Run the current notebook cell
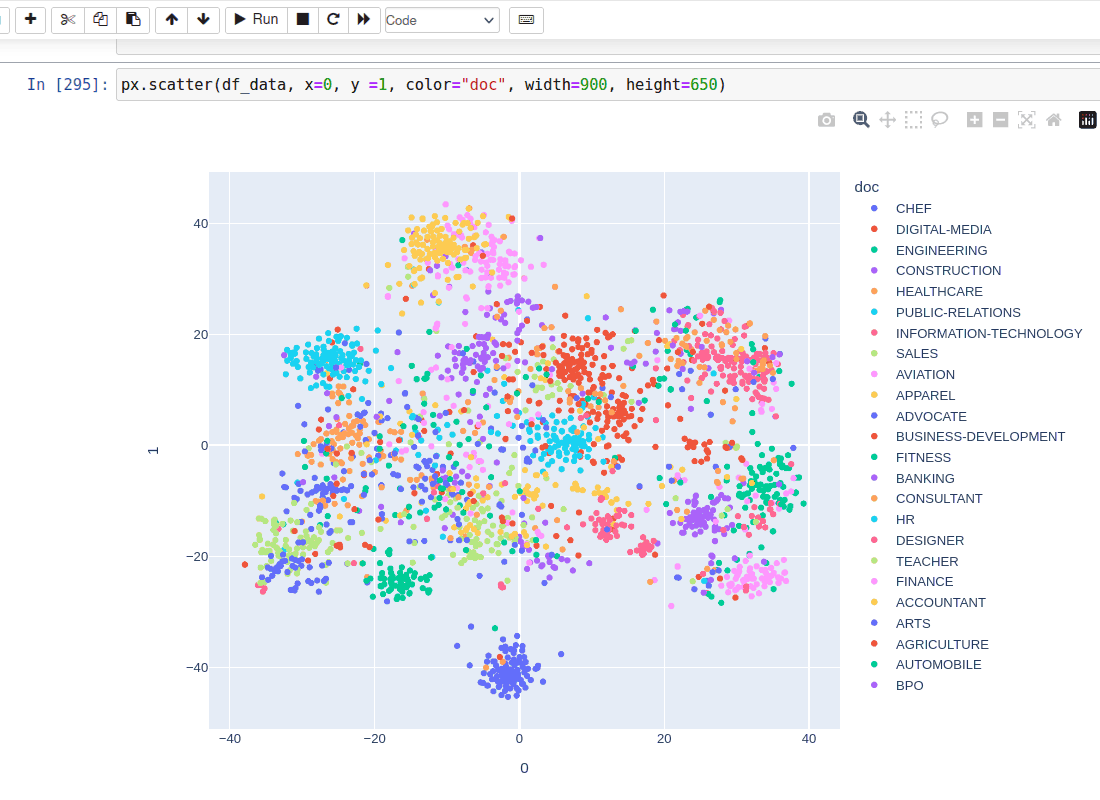This screenshot has height=800, width=1100. (x=255, y=19)
